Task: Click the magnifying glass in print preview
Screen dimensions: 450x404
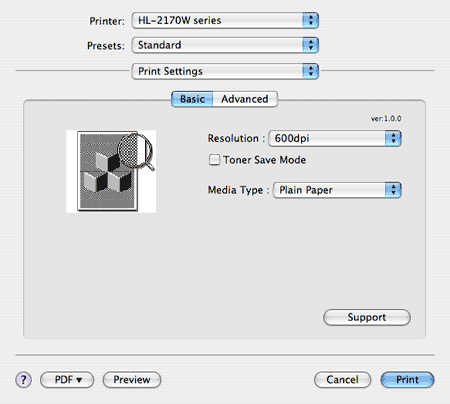Action: click(x=137, y=152)
